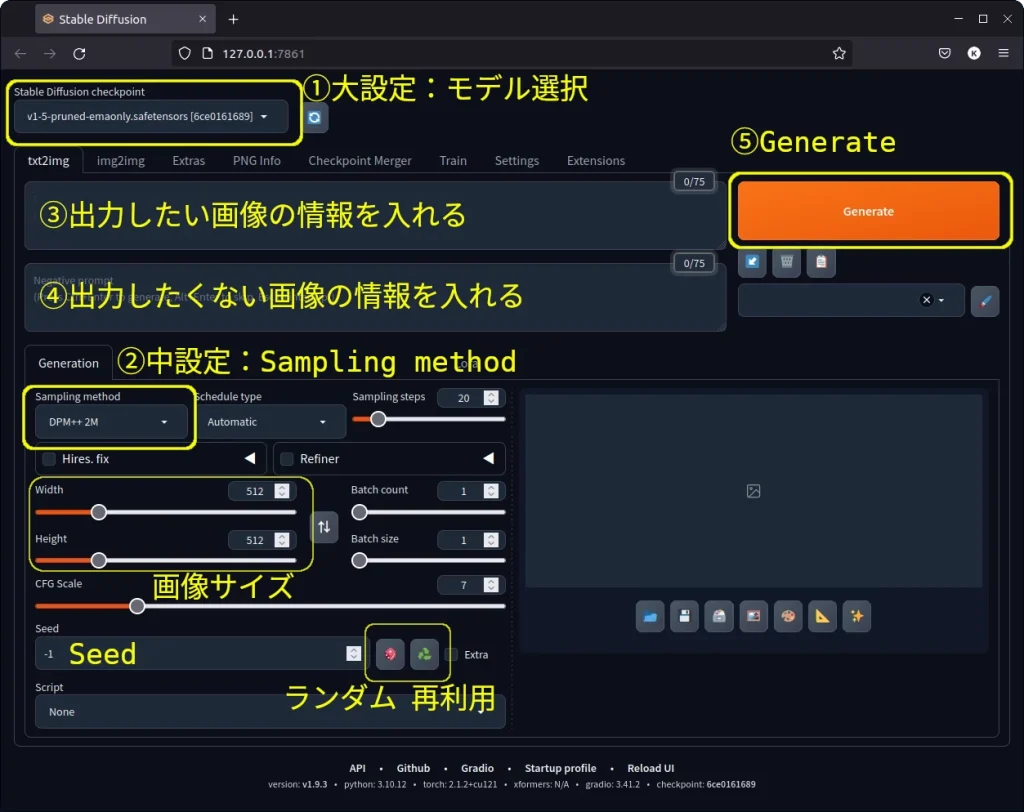Swap width and height values

[x=324, y=527]
